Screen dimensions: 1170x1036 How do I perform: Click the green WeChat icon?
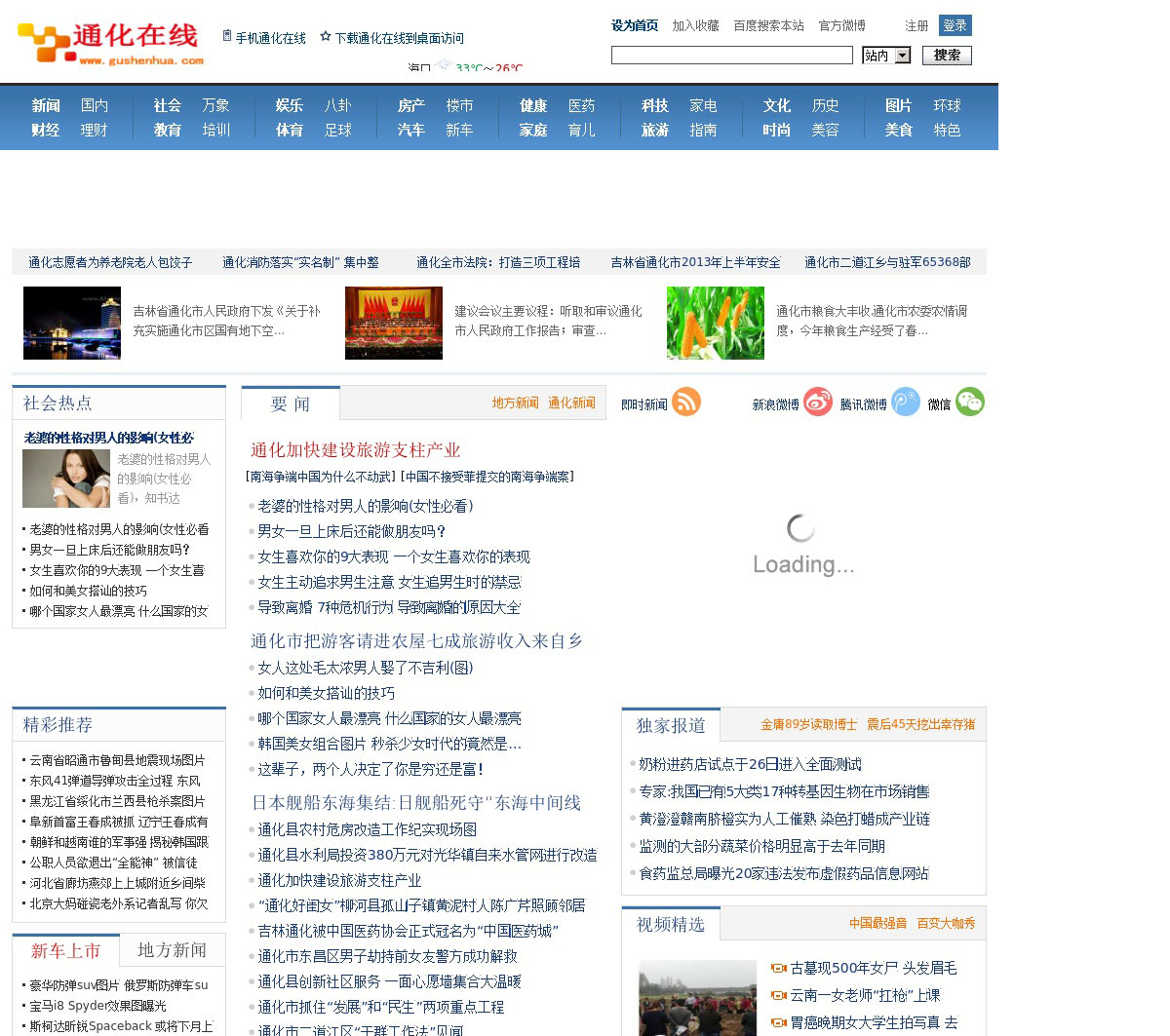pyautogui.click(x=969, y=402)
